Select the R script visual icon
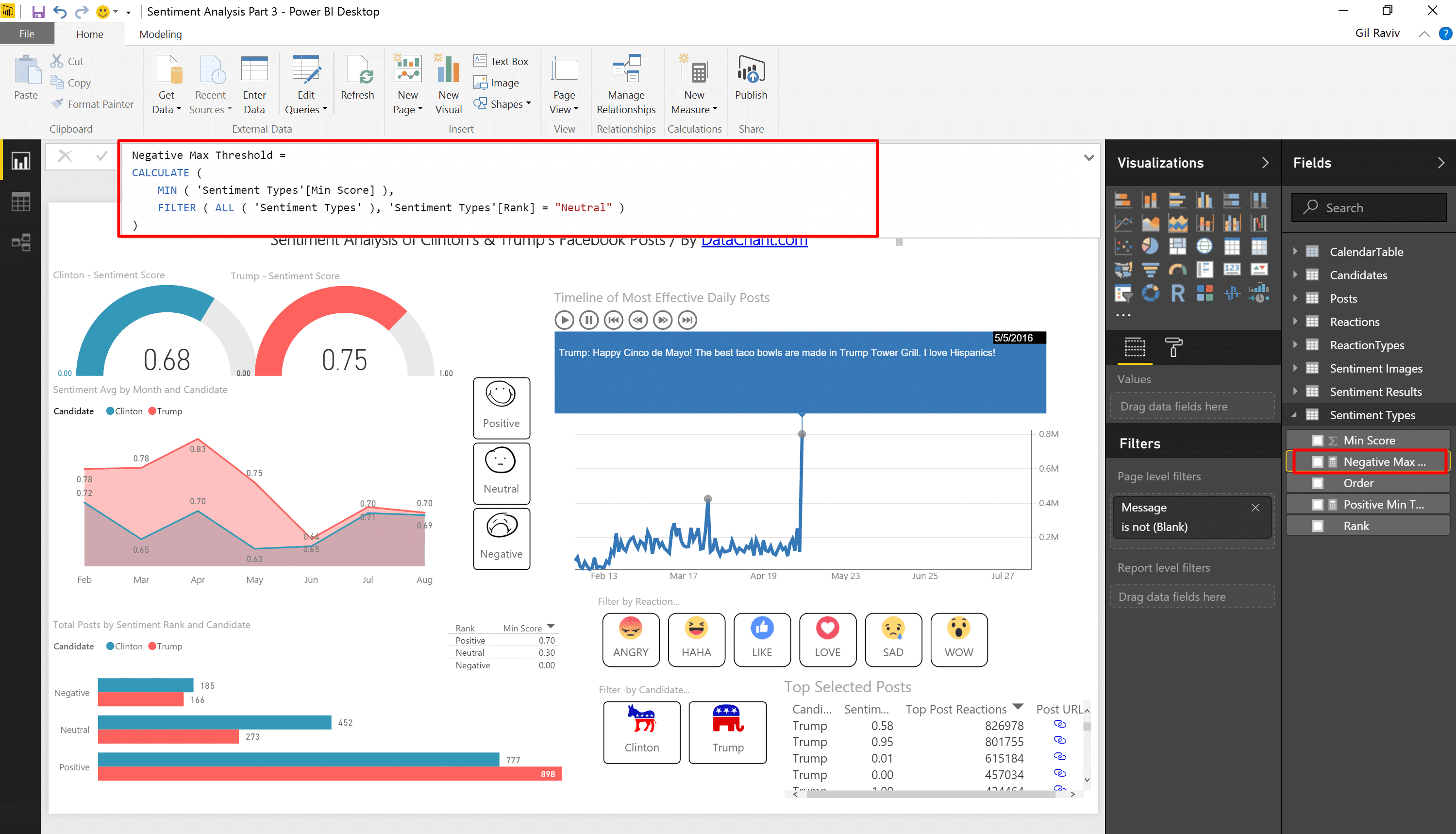 [x=1177, y=293]
